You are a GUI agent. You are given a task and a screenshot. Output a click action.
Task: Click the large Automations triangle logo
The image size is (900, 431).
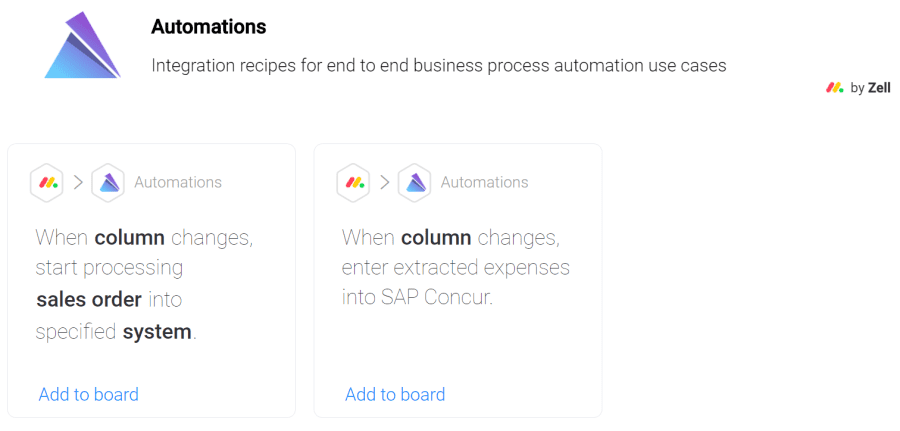(x=83, y=45)
